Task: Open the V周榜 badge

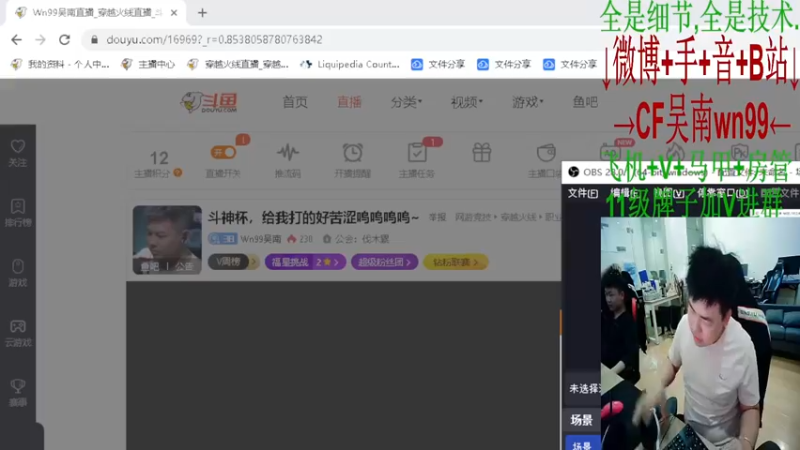Action: coord(234,262)
